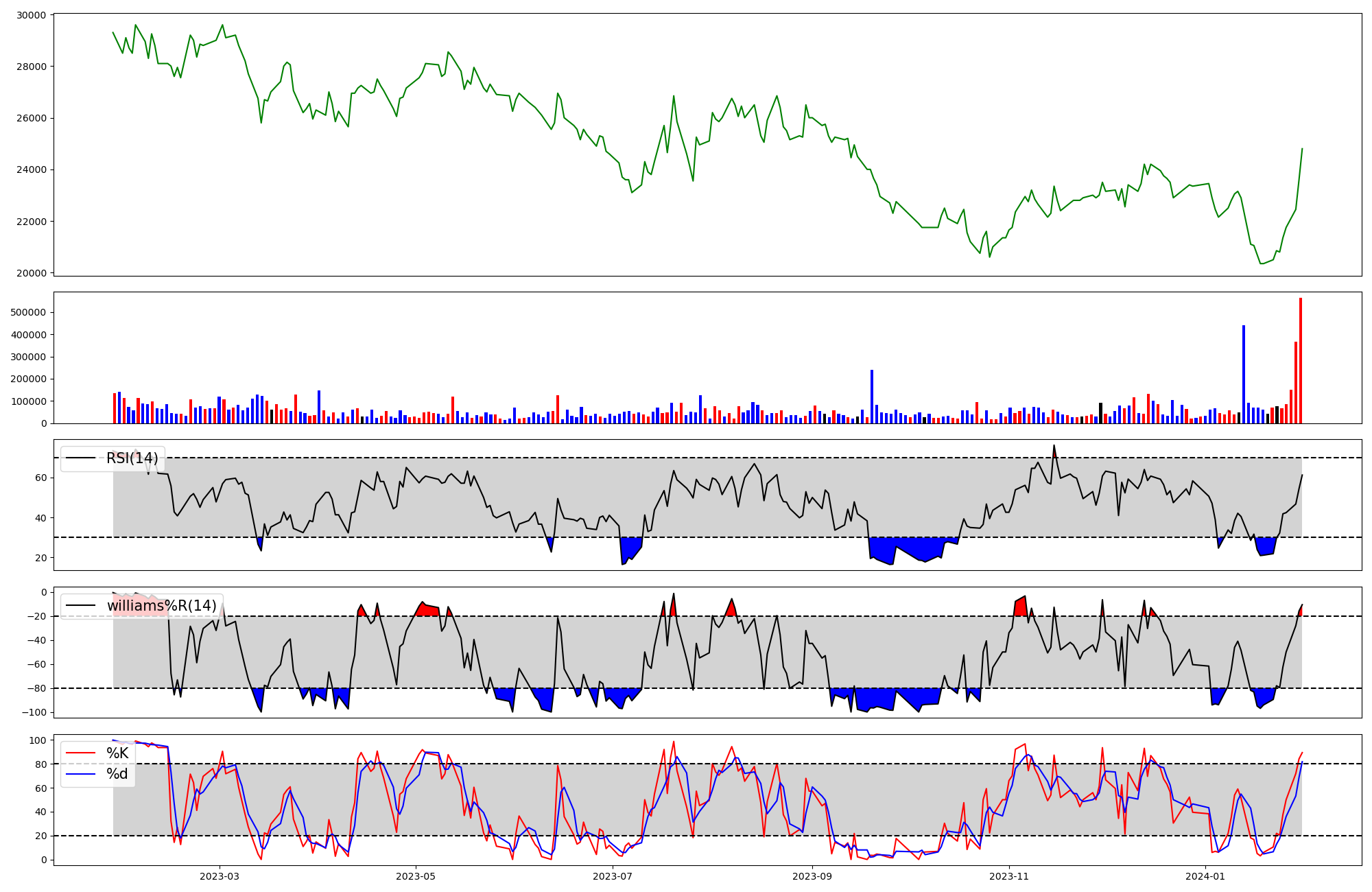Click the williams%R(14) legend label
The width and height of the screenshot is (1372, 892).
tap(161, 606)
